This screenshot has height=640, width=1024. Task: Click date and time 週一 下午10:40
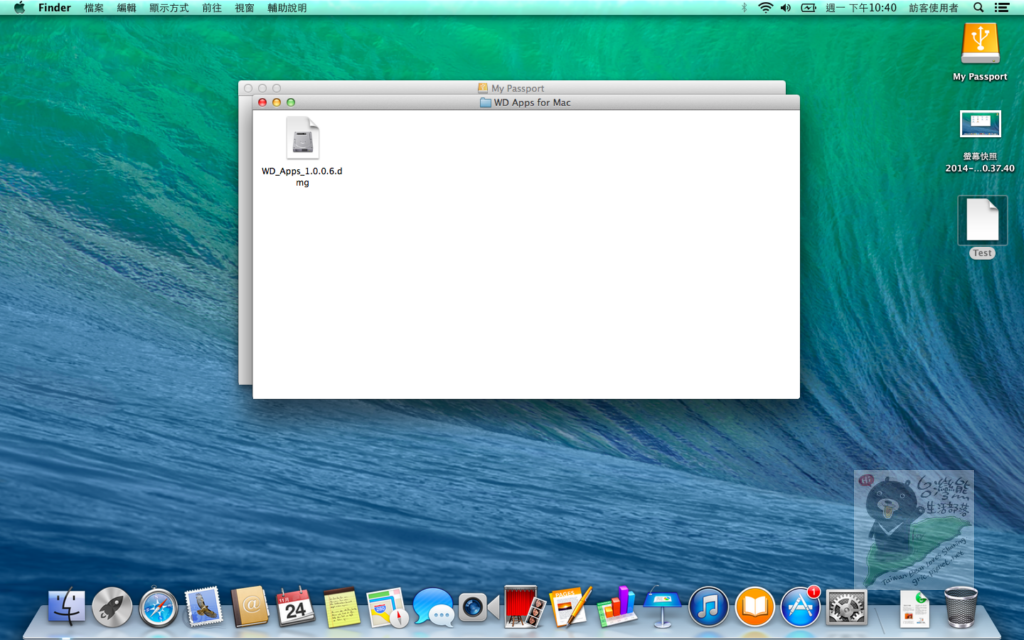pos(861,8)
